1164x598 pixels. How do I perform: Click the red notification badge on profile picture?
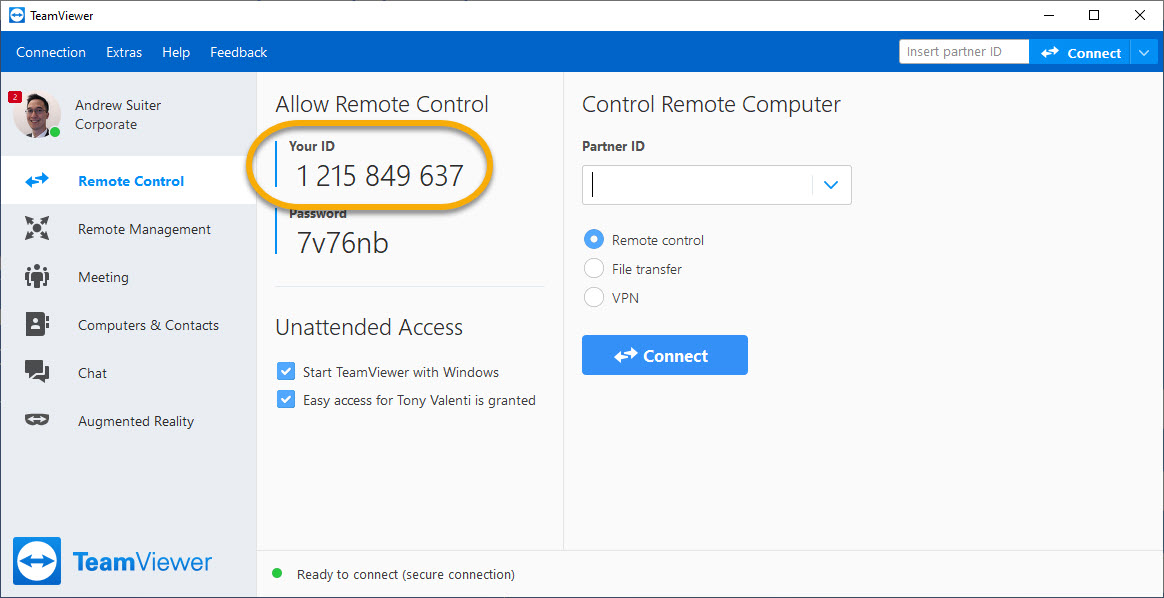(x=14, y=97)
